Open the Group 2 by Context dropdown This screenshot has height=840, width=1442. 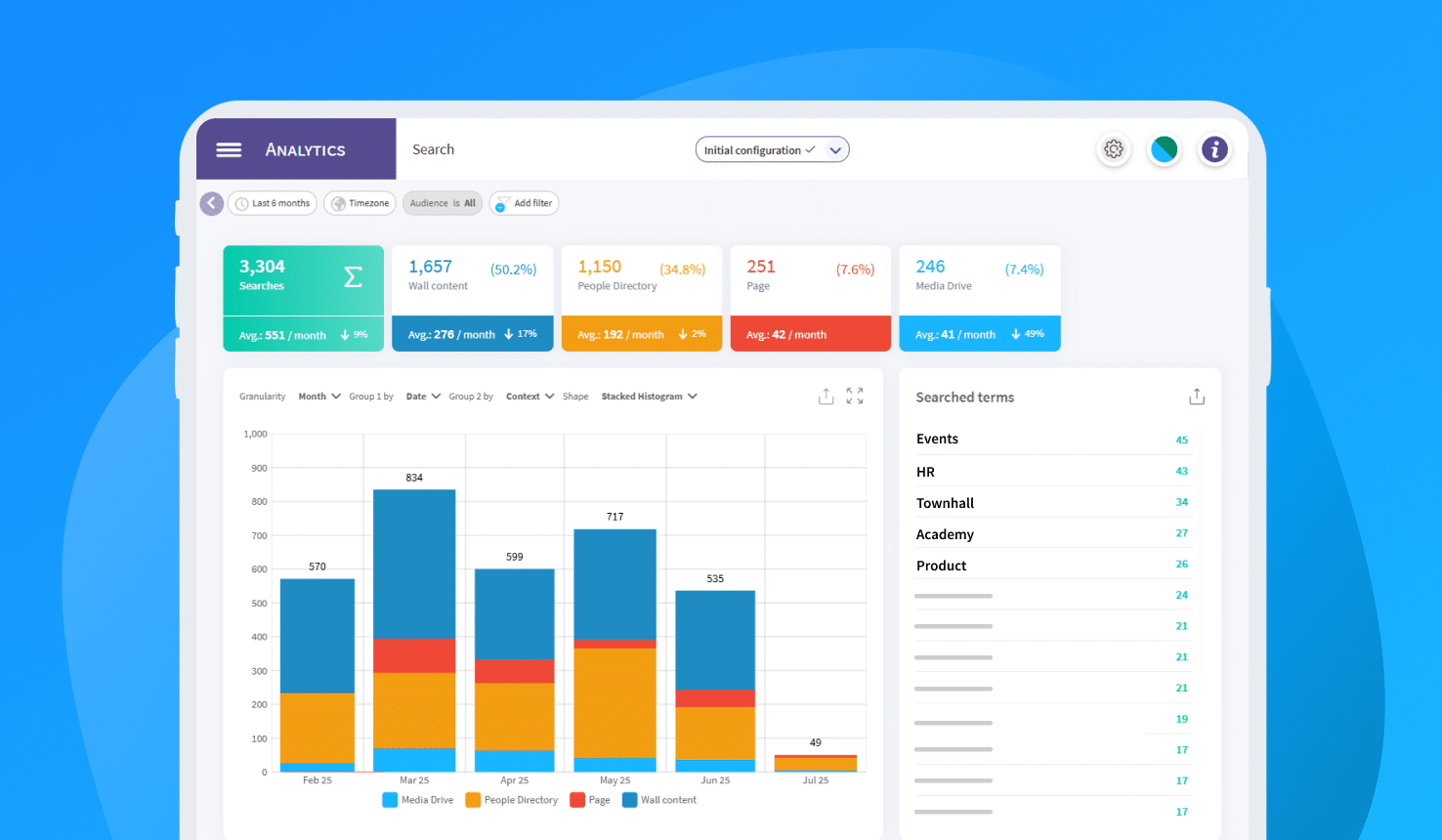[530, 397]
